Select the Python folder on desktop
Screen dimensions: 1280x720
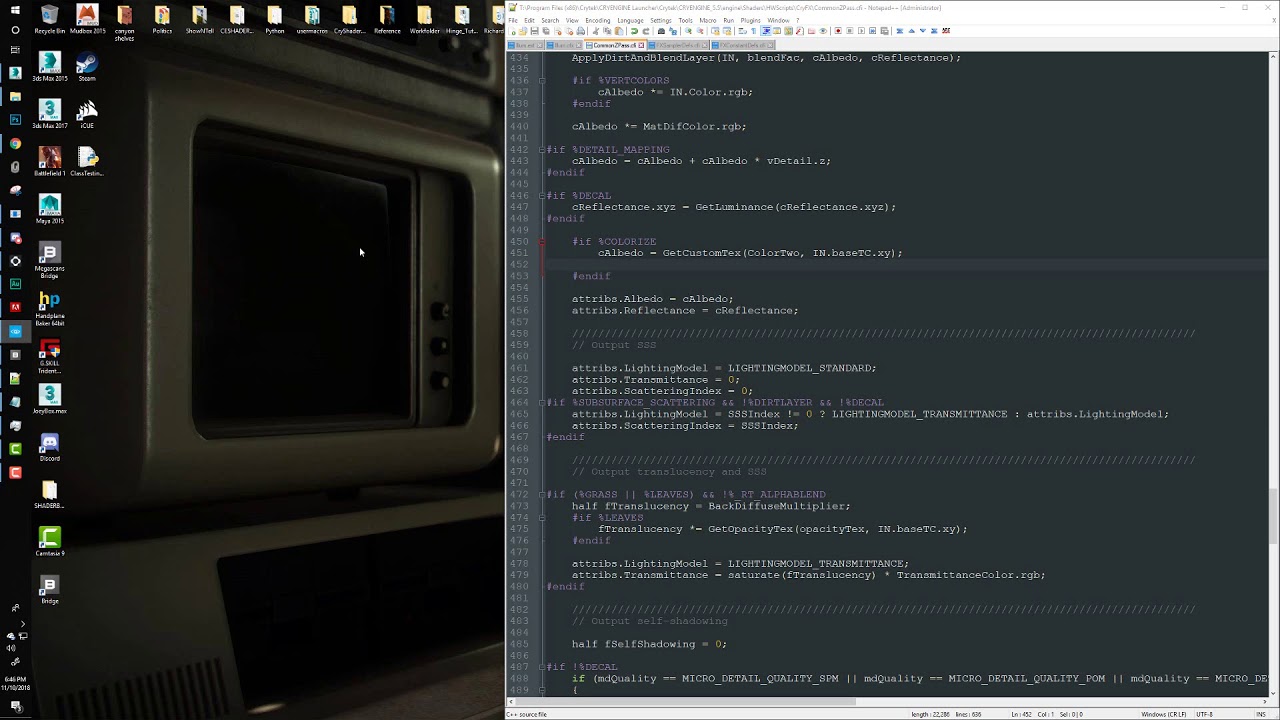pyautogui.click(x=274, y=19)
